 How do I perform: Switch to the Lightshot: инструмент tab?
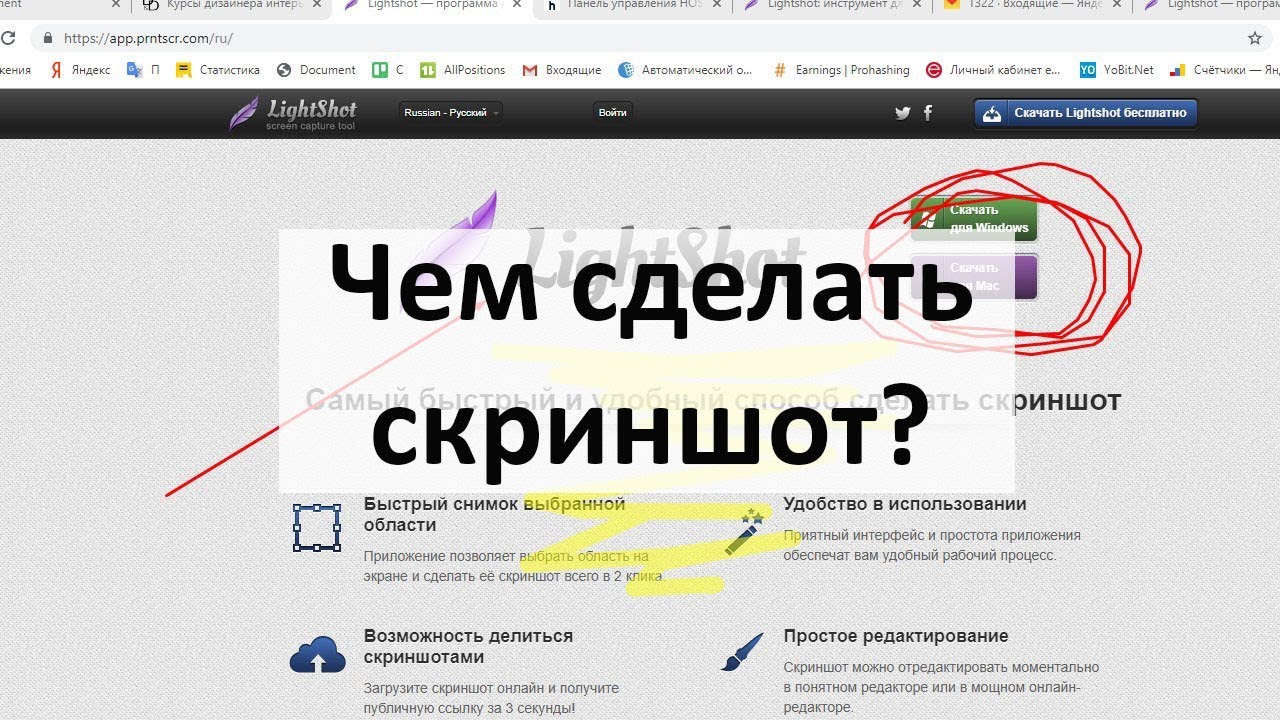point(833,5)
